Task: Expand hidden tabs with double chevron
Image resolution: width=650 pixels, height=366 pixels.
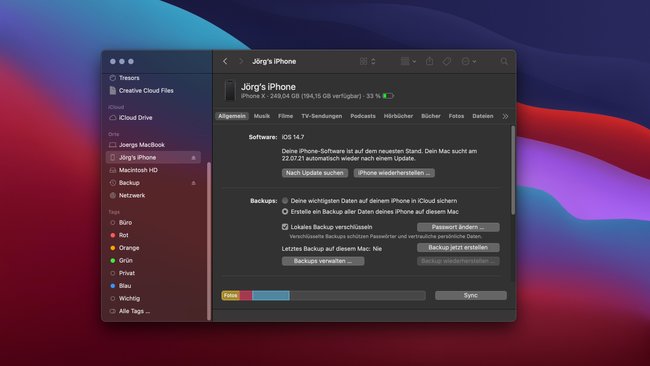Action: [x=505, y=116]
